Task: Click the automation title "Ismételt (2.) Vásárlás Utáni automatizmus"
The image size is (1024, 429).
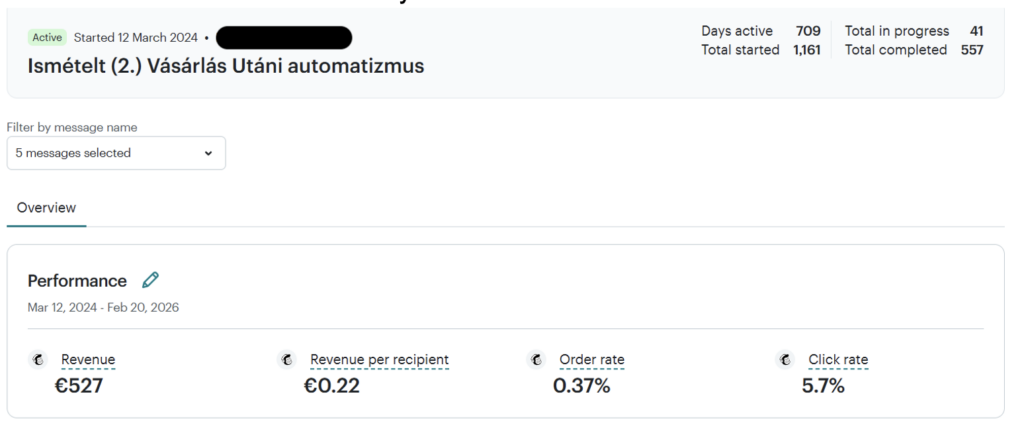Action: (226, 67)
